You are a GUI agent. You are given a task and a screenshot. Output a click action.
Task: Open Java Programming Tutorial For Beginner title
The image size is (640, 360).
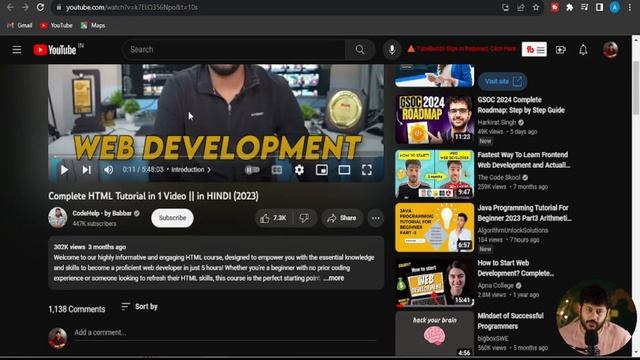pos(524,213)
